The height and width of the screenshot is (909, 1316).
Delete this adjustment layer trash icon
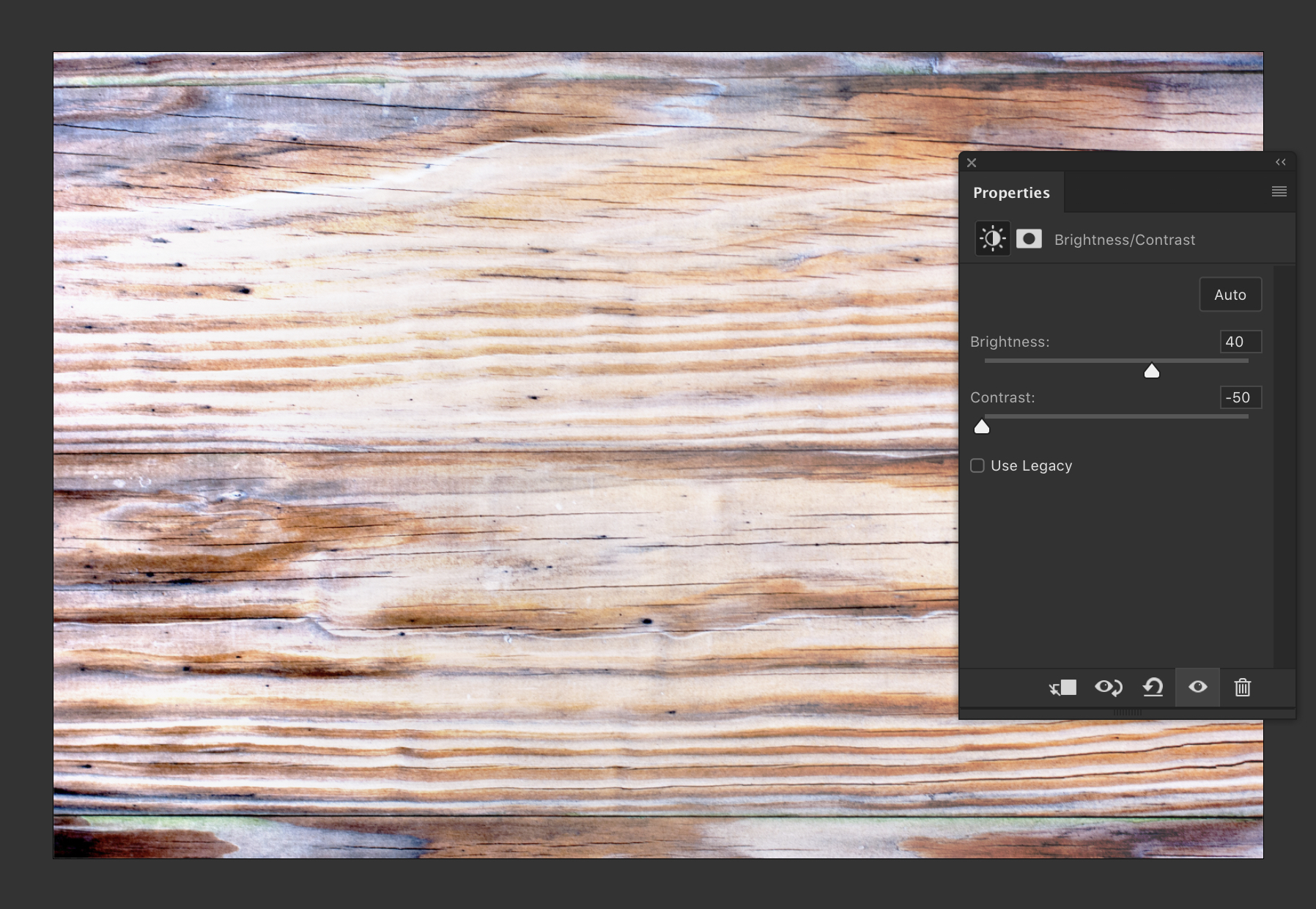1243,688
